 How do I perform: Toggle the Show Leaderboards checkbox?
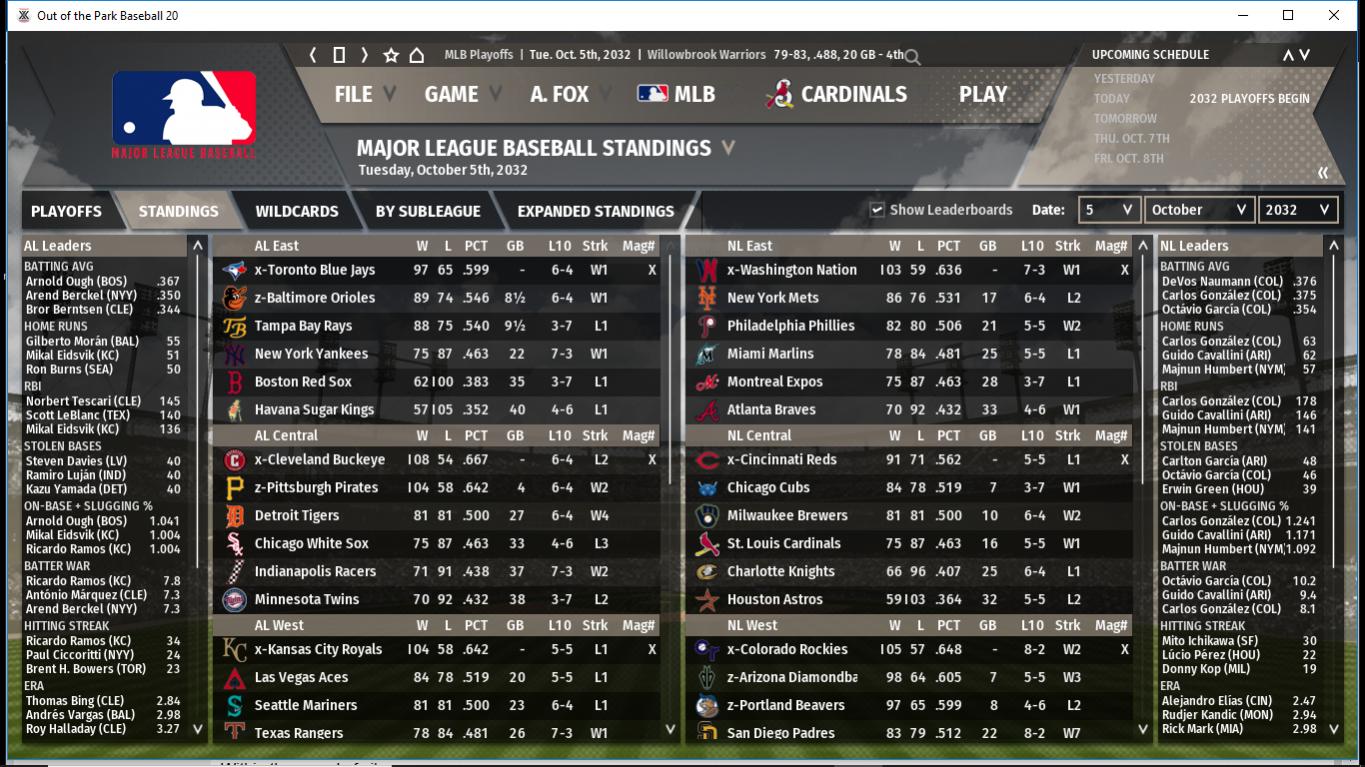tap(877, 210)
